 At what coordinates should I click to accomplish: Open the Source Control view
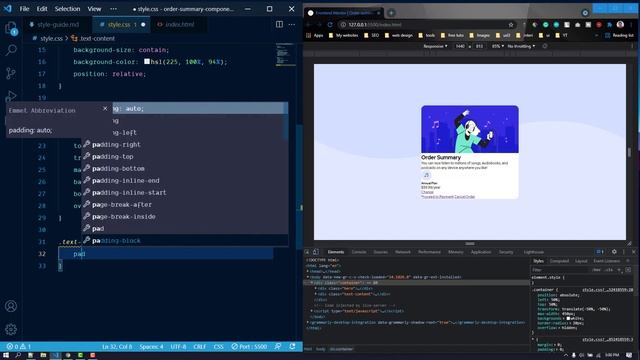11,73
